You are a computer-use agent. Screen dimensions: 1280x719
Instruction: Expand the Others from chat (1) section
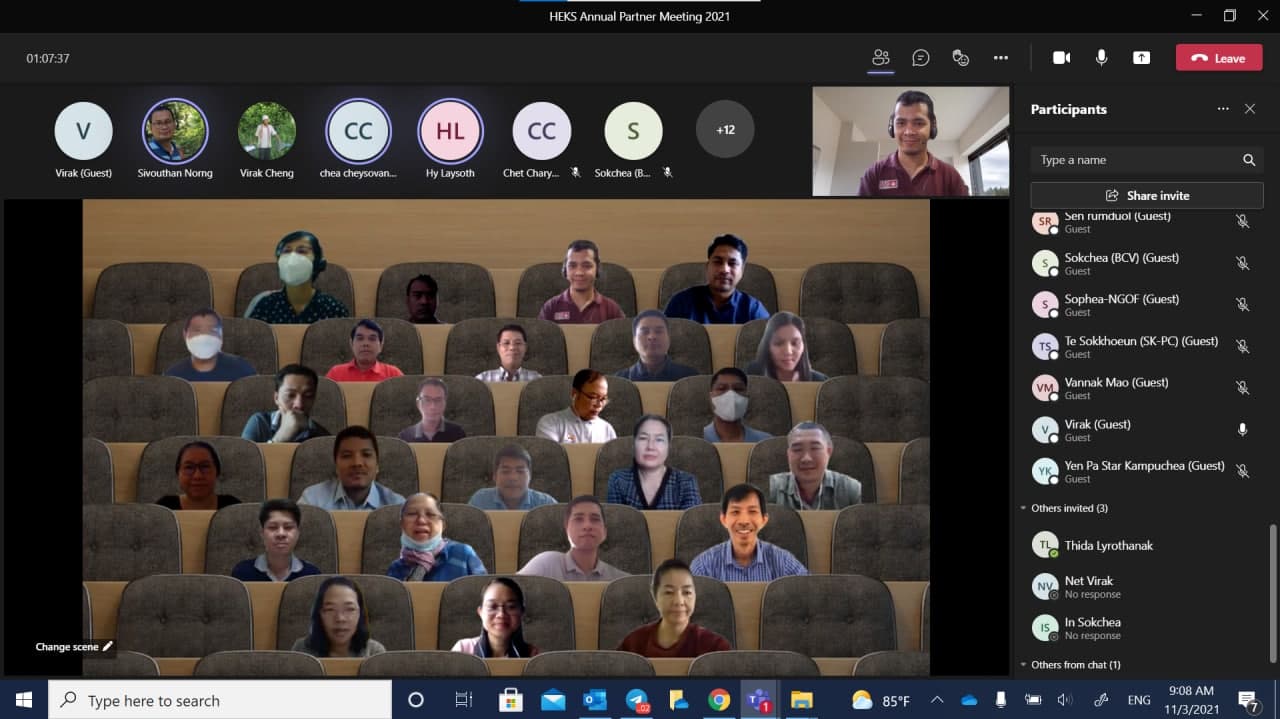pyautogui.click(x=1024, y=665)
